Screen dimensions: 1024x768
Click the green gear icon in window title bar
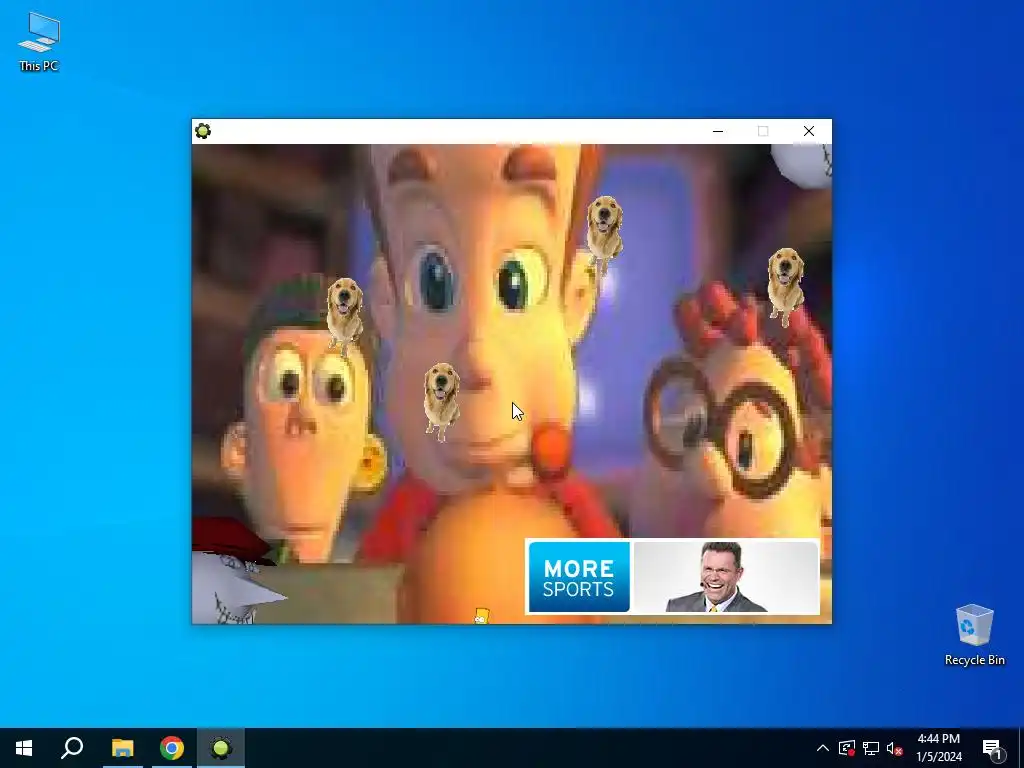click(x=203, y=131)
